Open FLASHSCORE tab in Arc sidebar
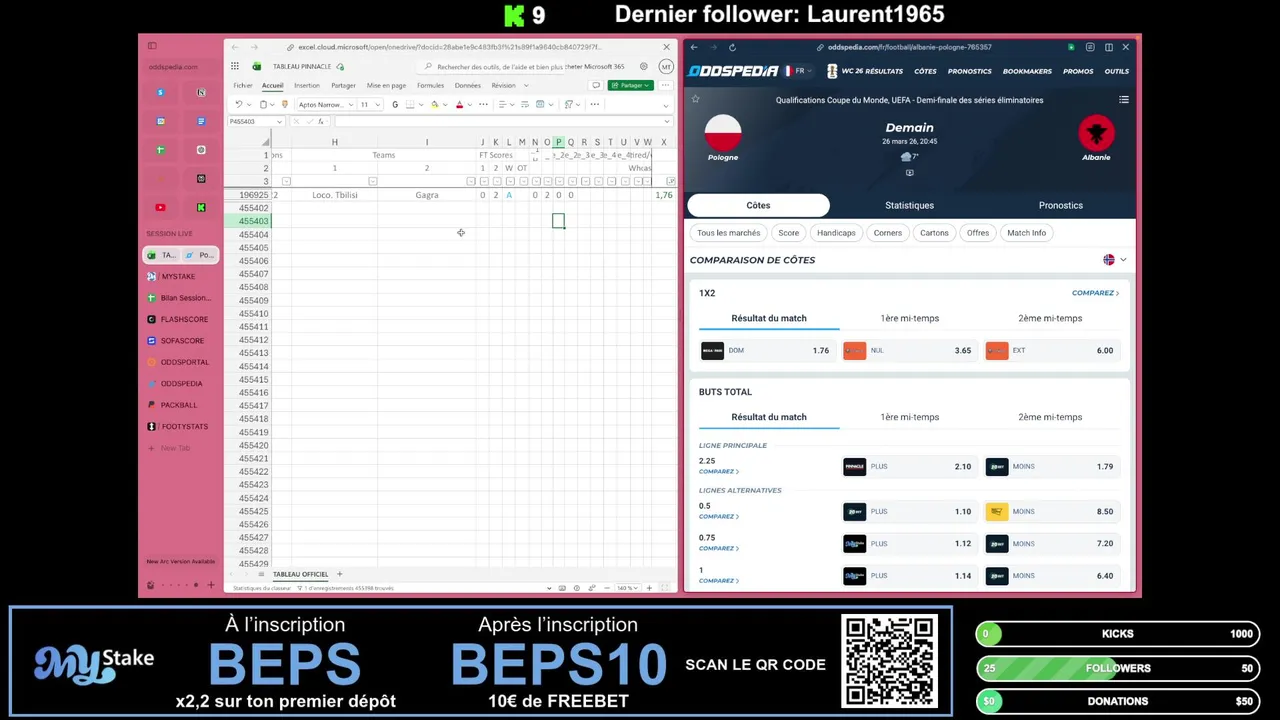 click(180, 319)
